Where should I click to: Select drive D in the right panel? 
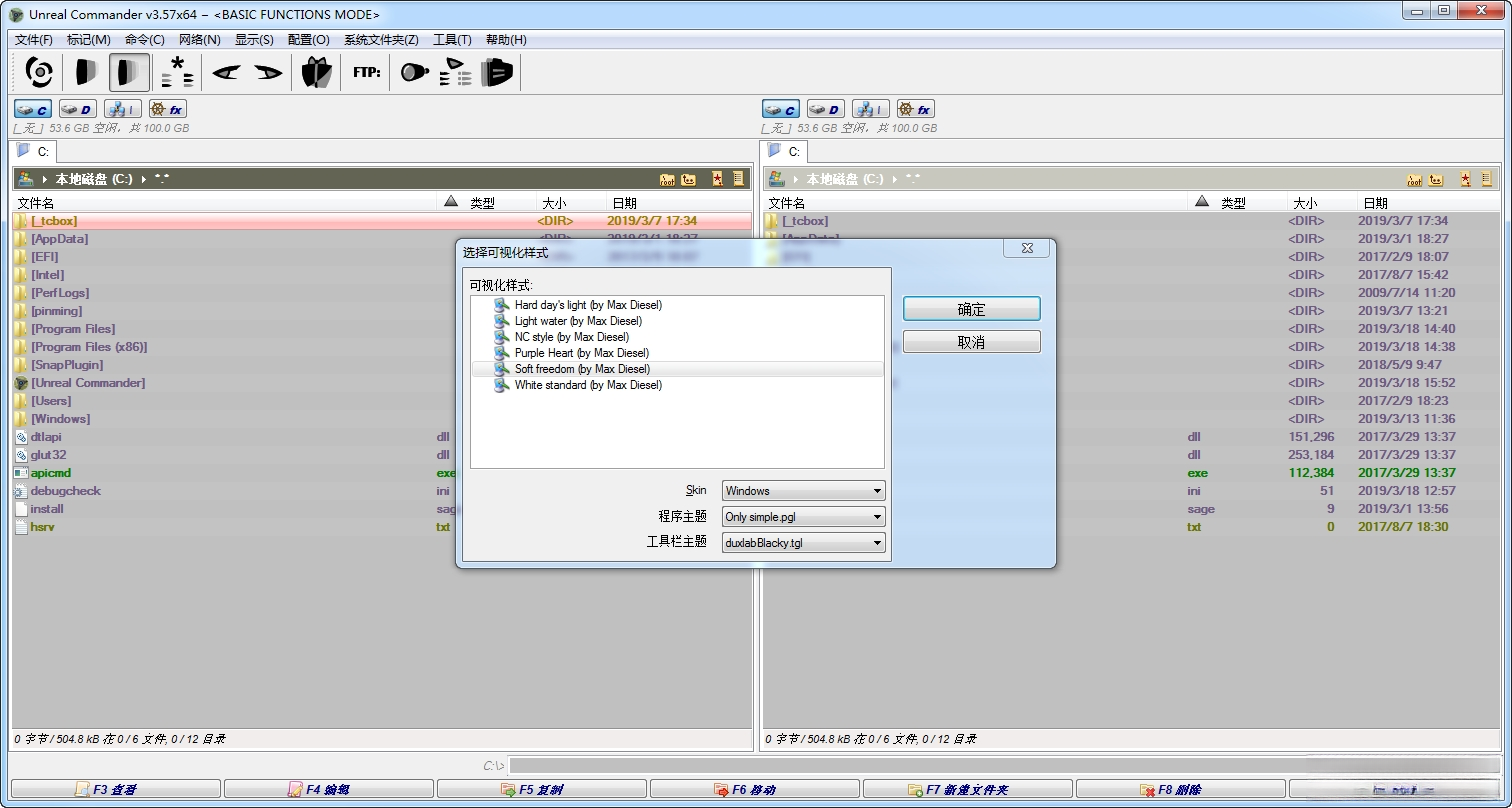[826, 109]
